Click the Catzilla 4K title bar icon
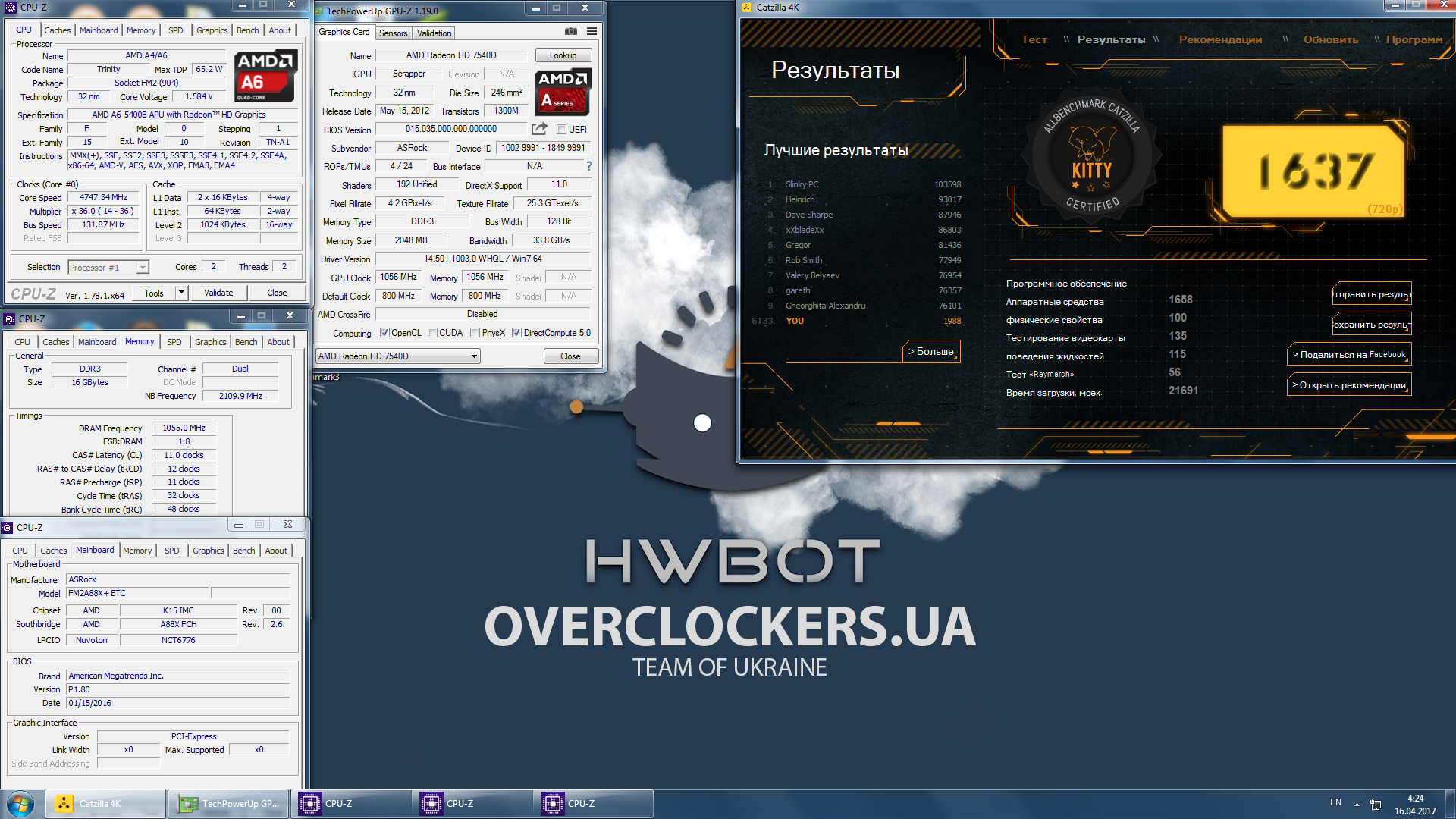 pos(747,8)
